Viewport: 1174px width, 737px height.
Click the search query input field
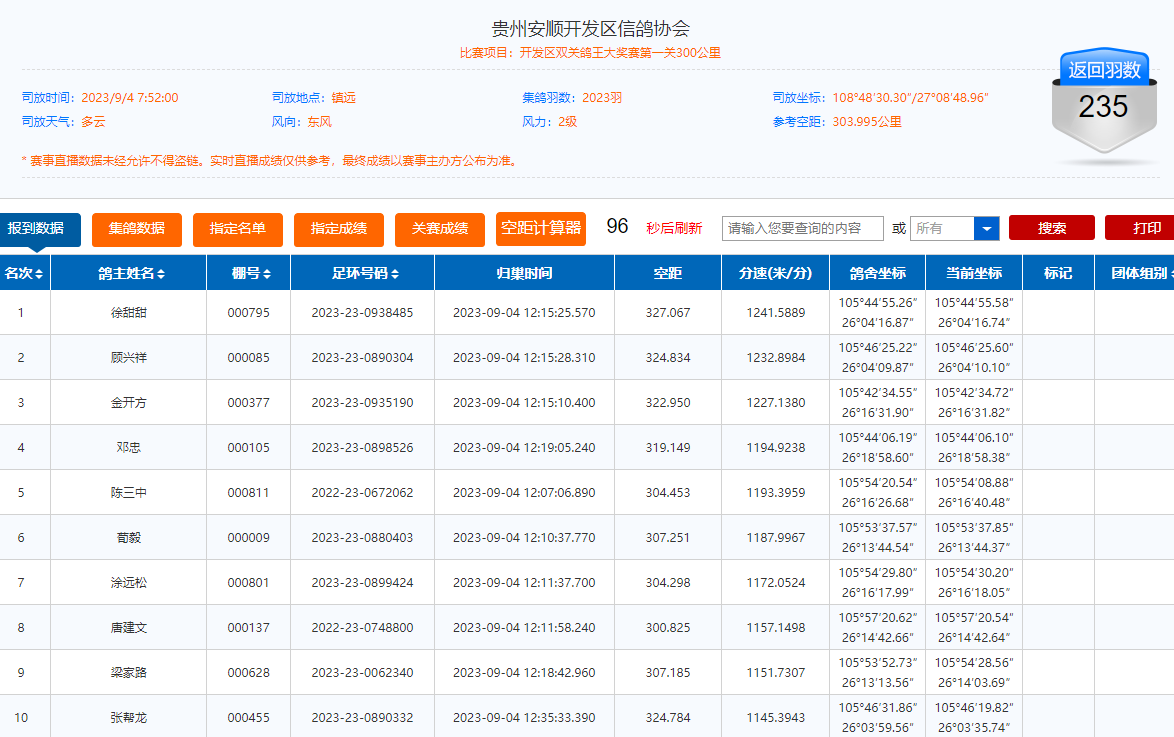pos(802,228)
